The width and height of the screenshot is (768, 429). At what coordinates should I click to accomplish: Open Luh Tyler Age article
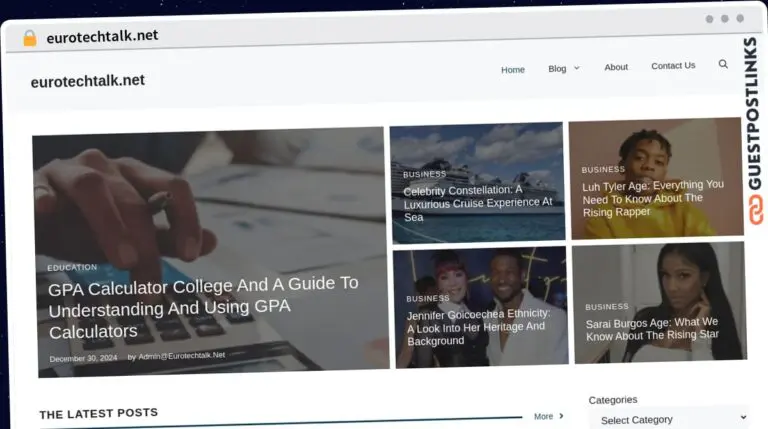point(652,198)
